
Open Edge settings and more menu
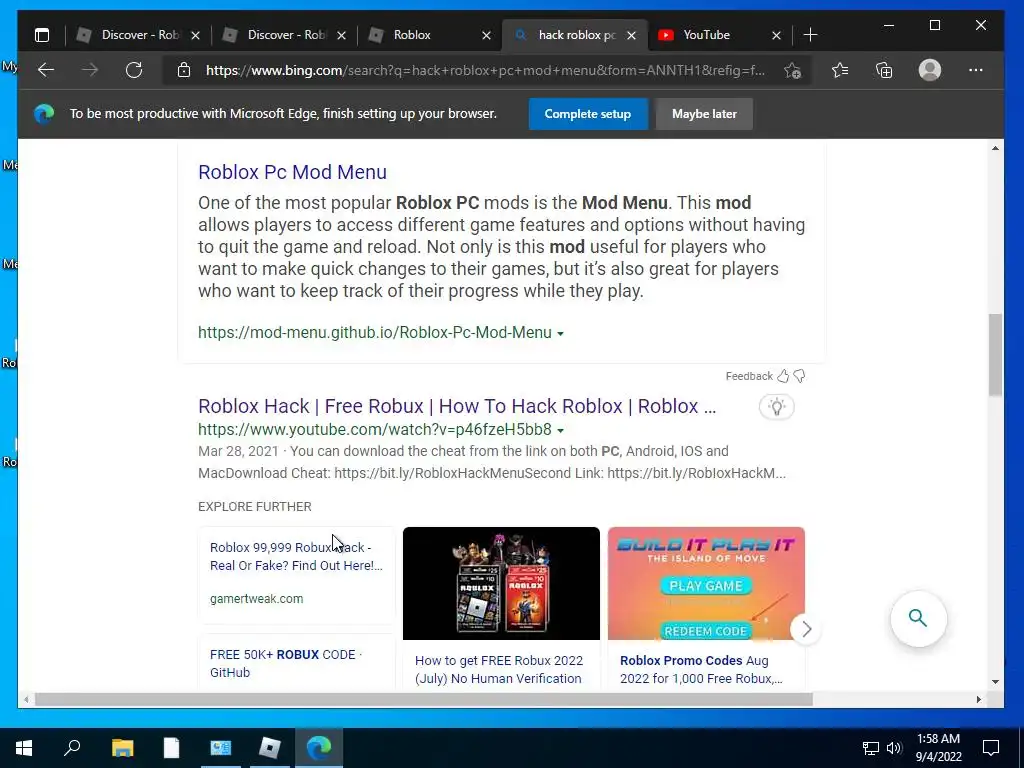tap(976, 70)
